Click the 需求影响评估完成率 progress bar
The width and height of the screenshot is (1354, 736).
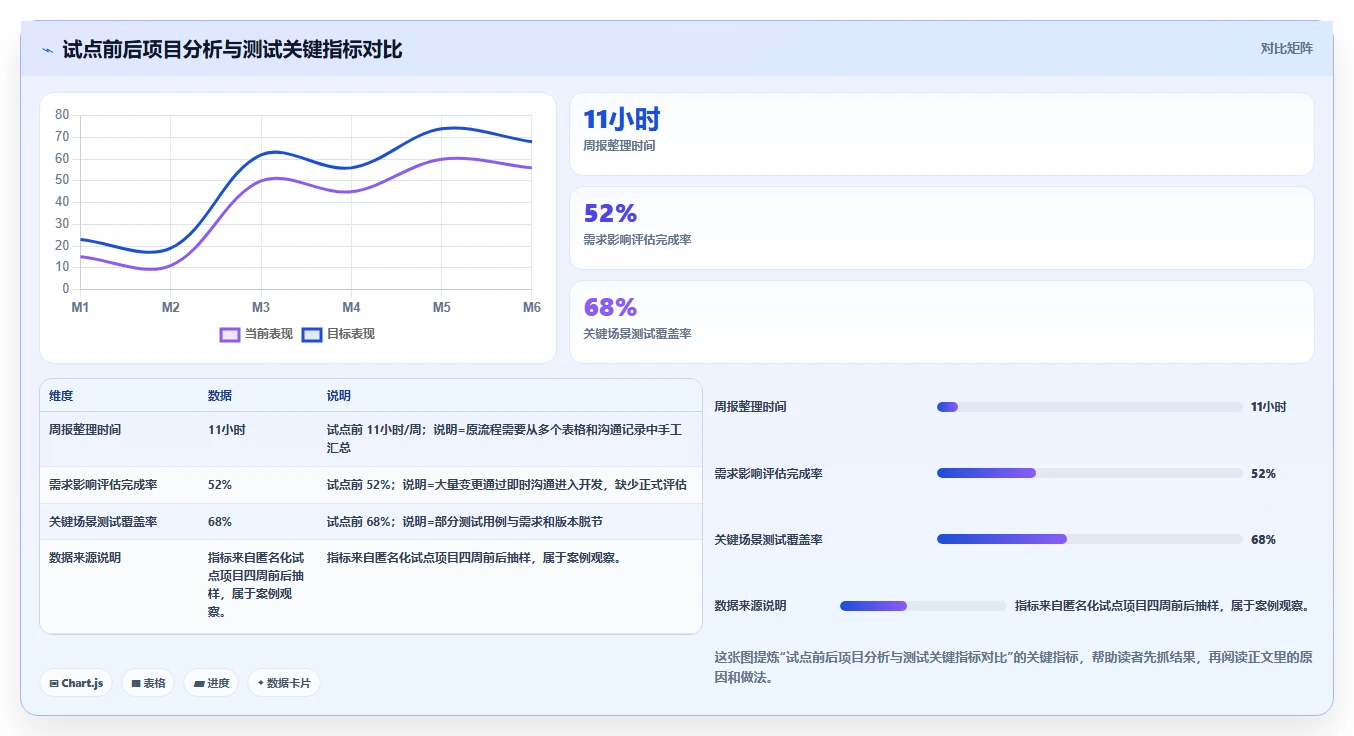(1089, 473)
